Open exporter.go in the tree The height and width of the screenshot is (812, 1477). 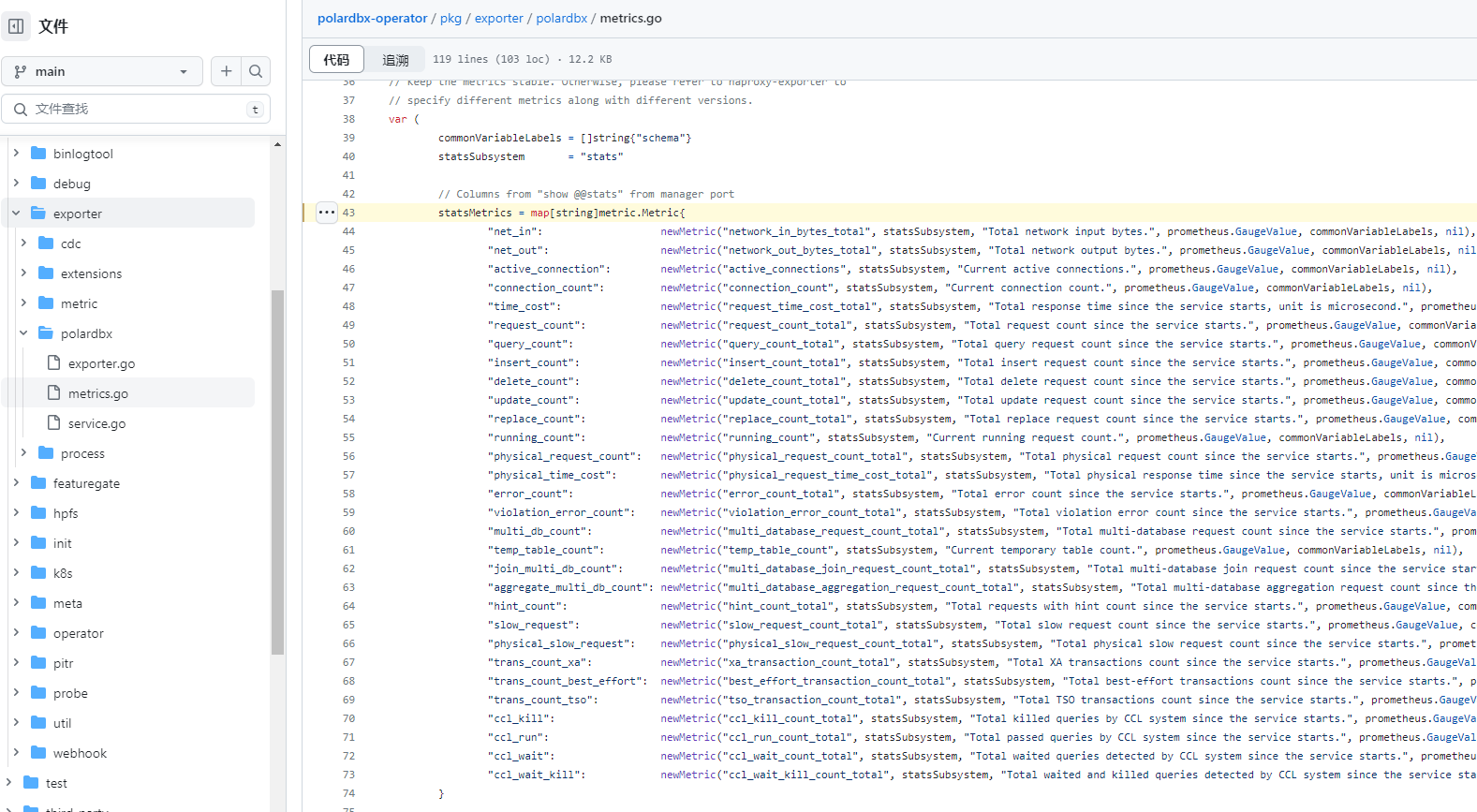pyautogui.click(x=101, y=363)
